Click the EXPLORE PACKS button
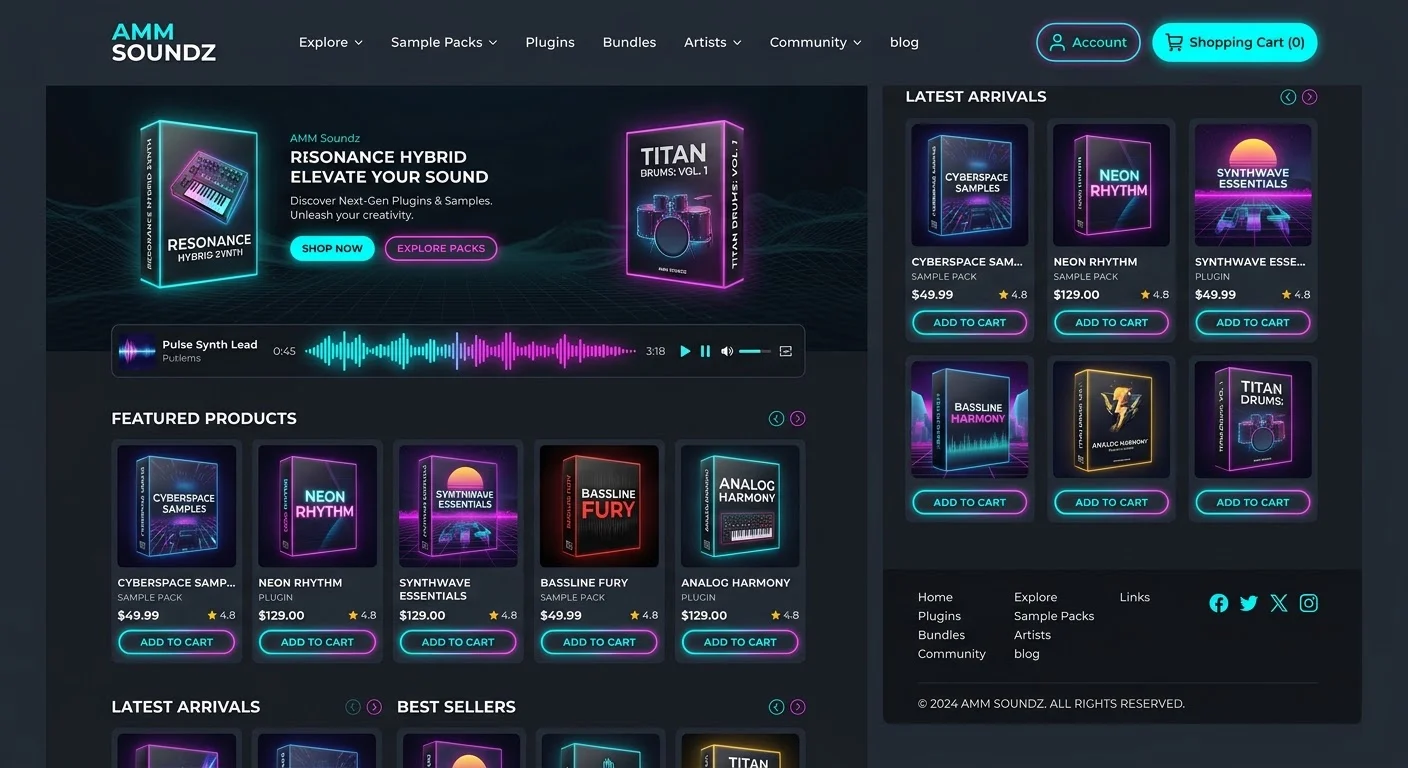This screenshot has height=768, width=1408. [x=441, y=248]
